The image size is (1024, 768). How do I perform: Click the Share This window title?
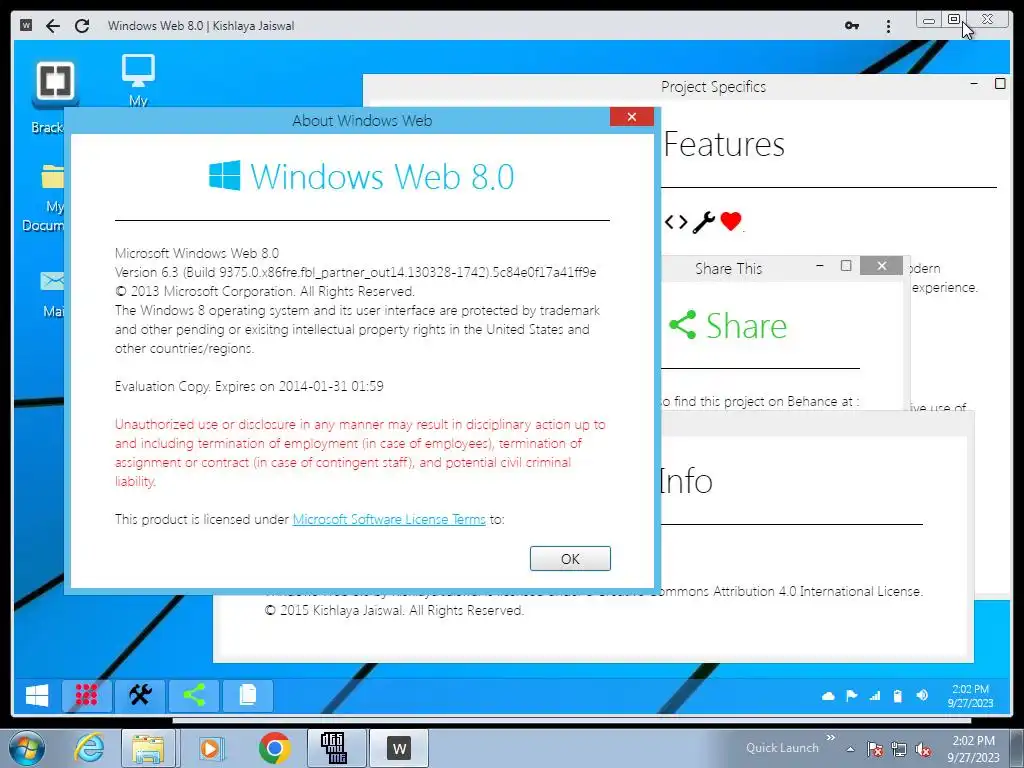tap(728, 268)
